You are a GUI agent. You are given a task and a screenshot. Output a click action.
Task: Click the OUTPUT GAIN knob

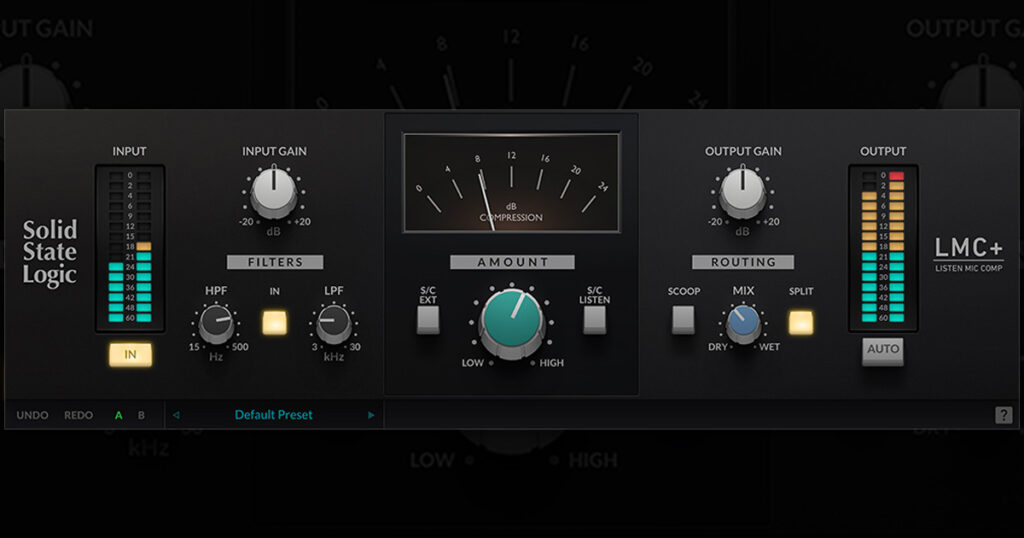743,193
